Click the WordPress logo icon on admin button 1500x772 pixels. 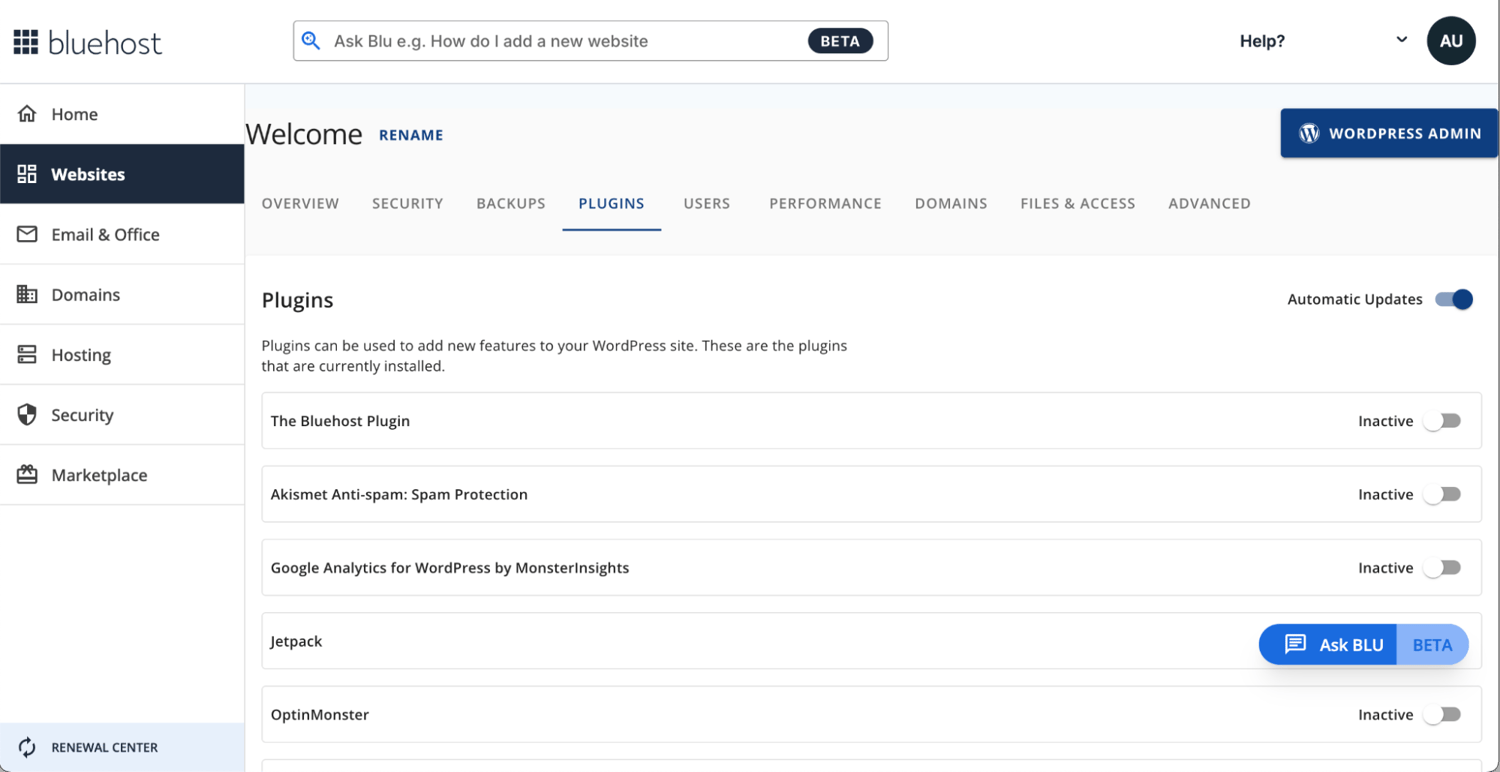click(1309, 133)
